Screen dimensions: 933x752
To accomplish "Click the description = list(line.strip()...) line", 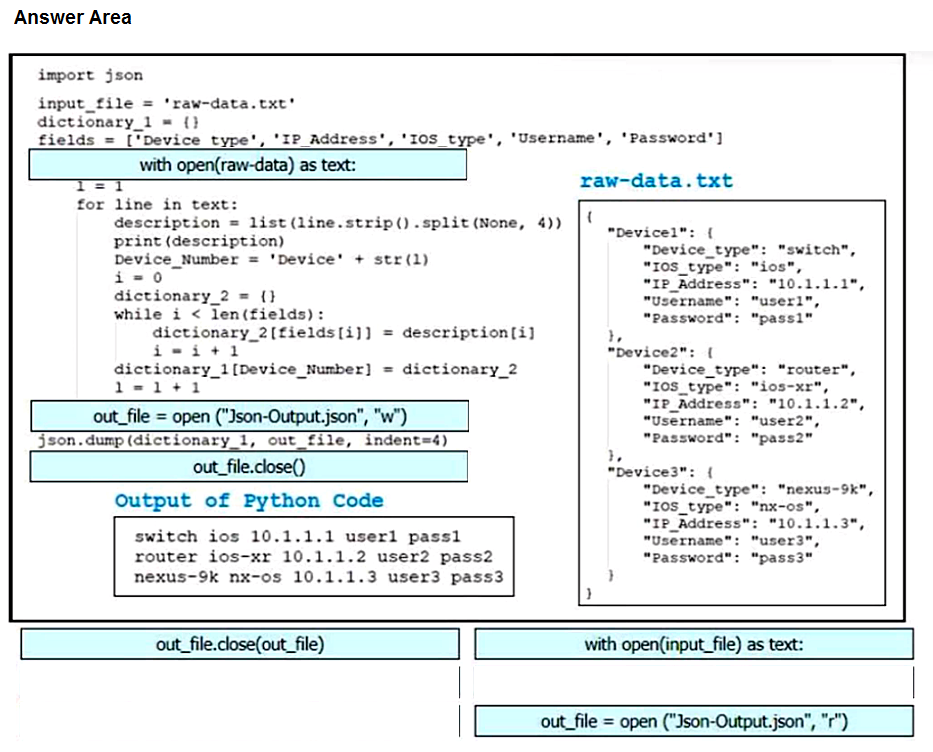I will click(337, 223).
